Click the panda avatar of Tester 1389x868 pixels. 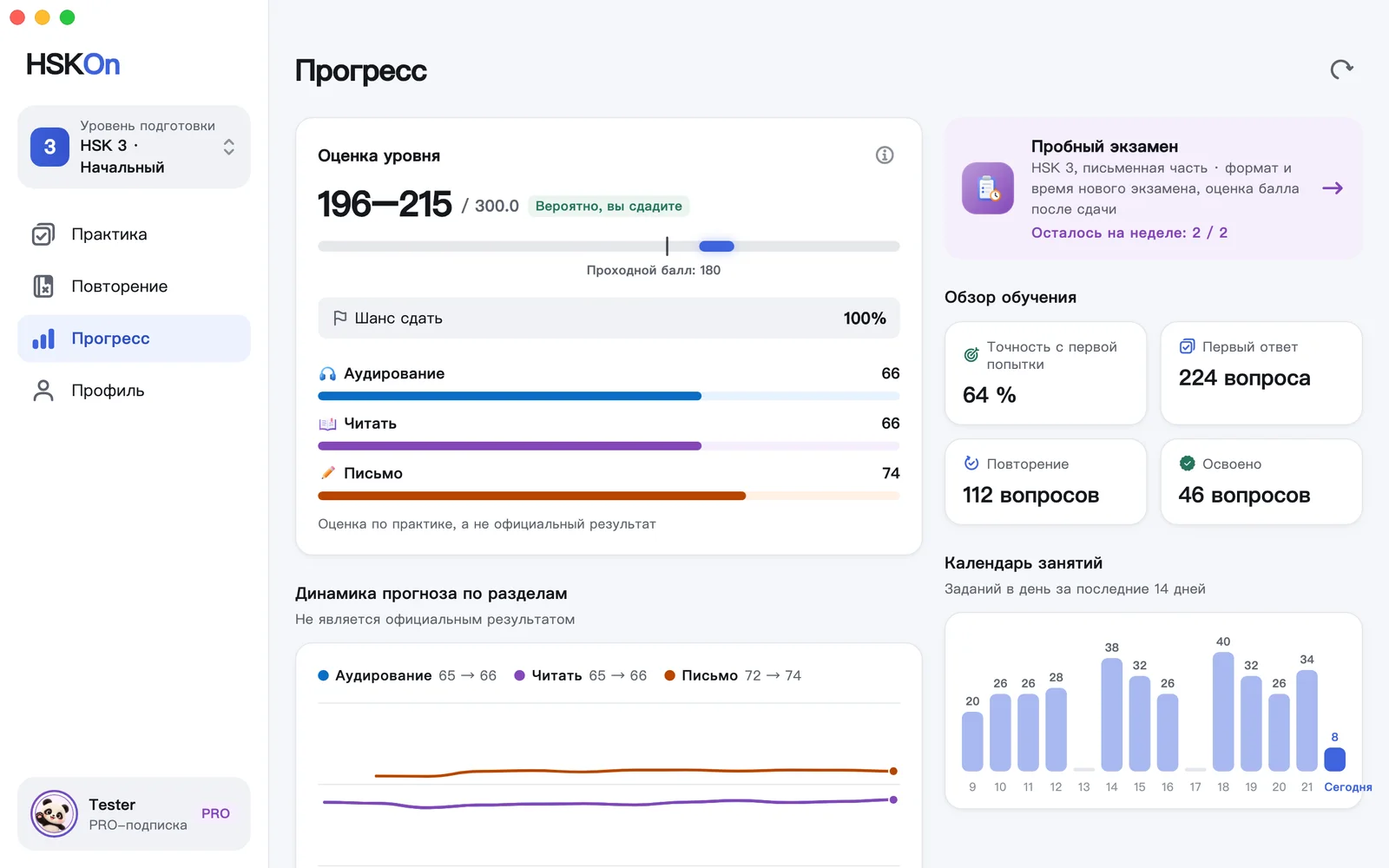(x=54, y=813)
